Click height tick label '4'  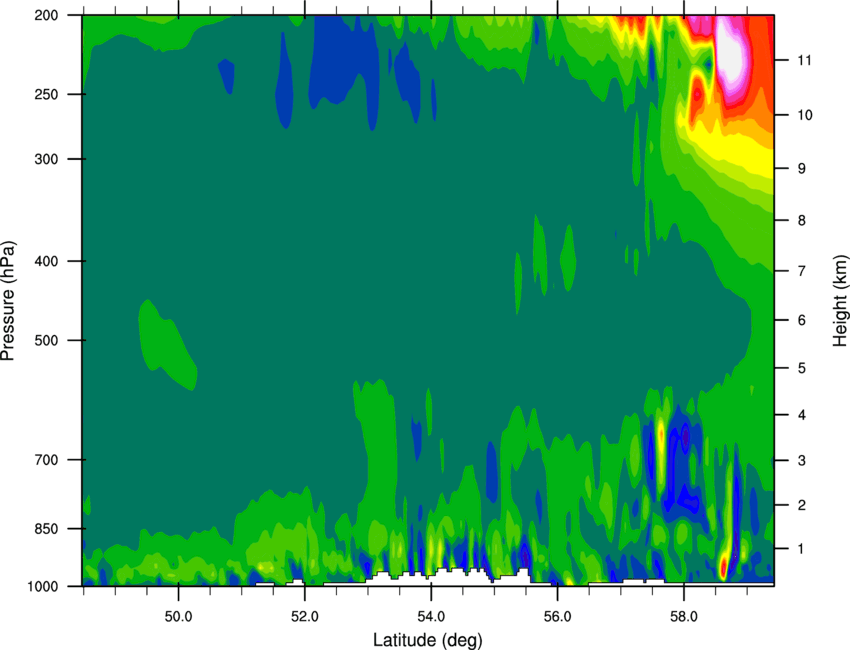click(x=802, y=415)
